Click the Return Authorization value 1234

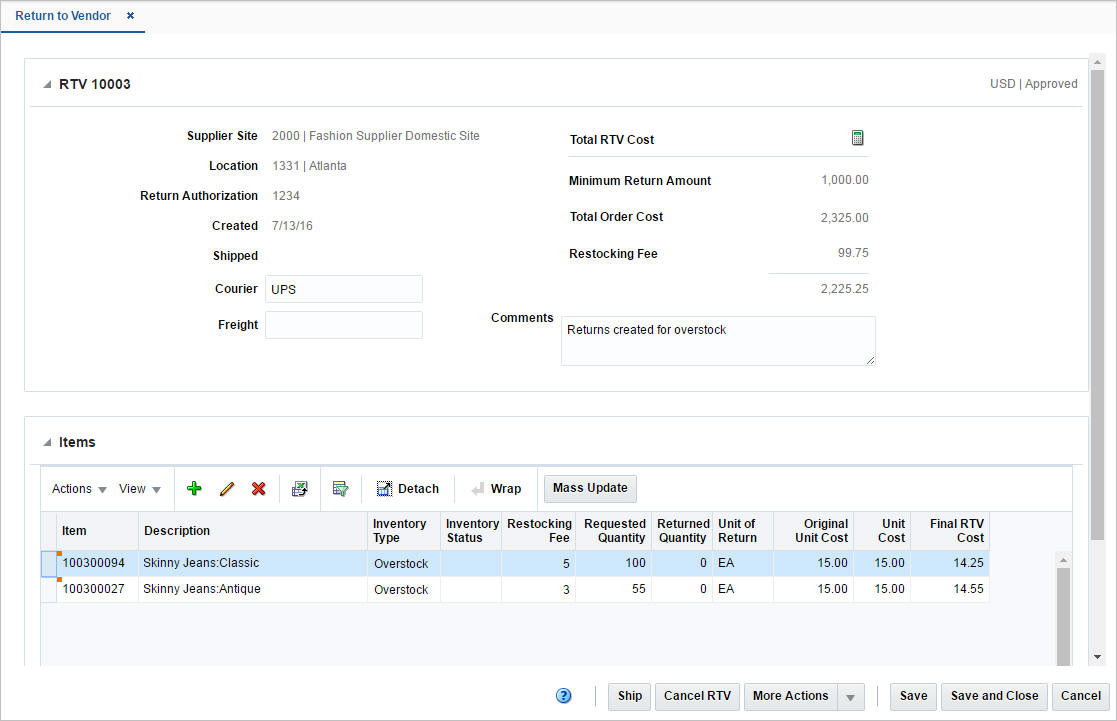click(286, 196)
